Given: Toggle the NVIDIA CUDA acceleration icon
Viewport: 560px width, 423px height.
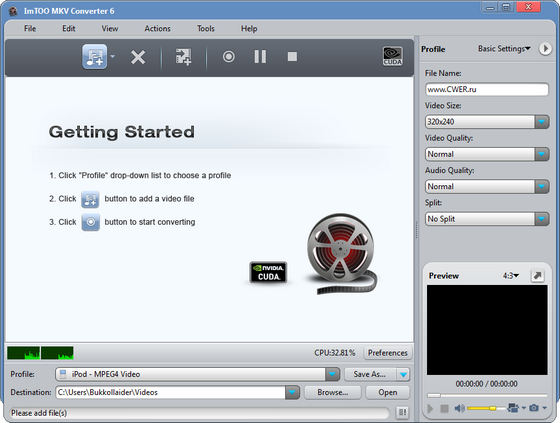Looking at the screenshot, I should pyautogui.click(x=393, y=56).
